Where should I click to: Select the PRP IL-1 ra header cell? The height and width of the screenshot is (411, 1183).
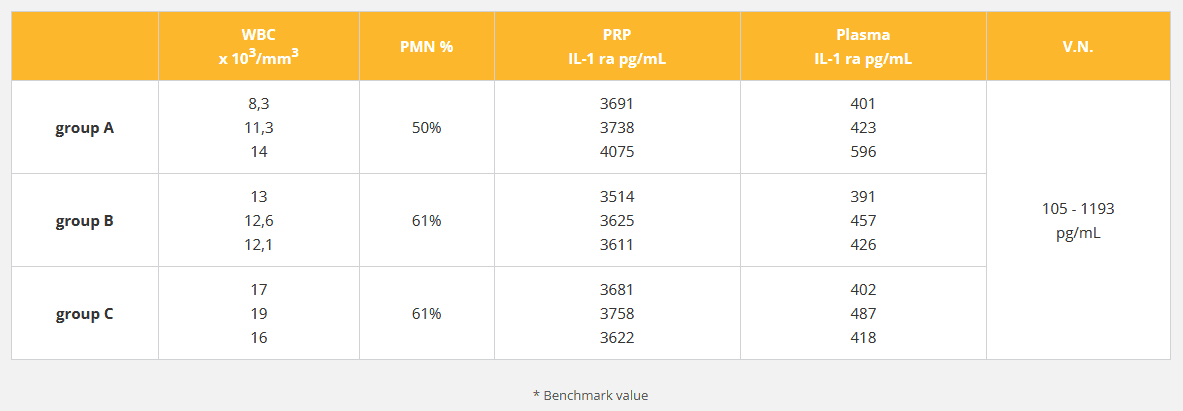617,46
